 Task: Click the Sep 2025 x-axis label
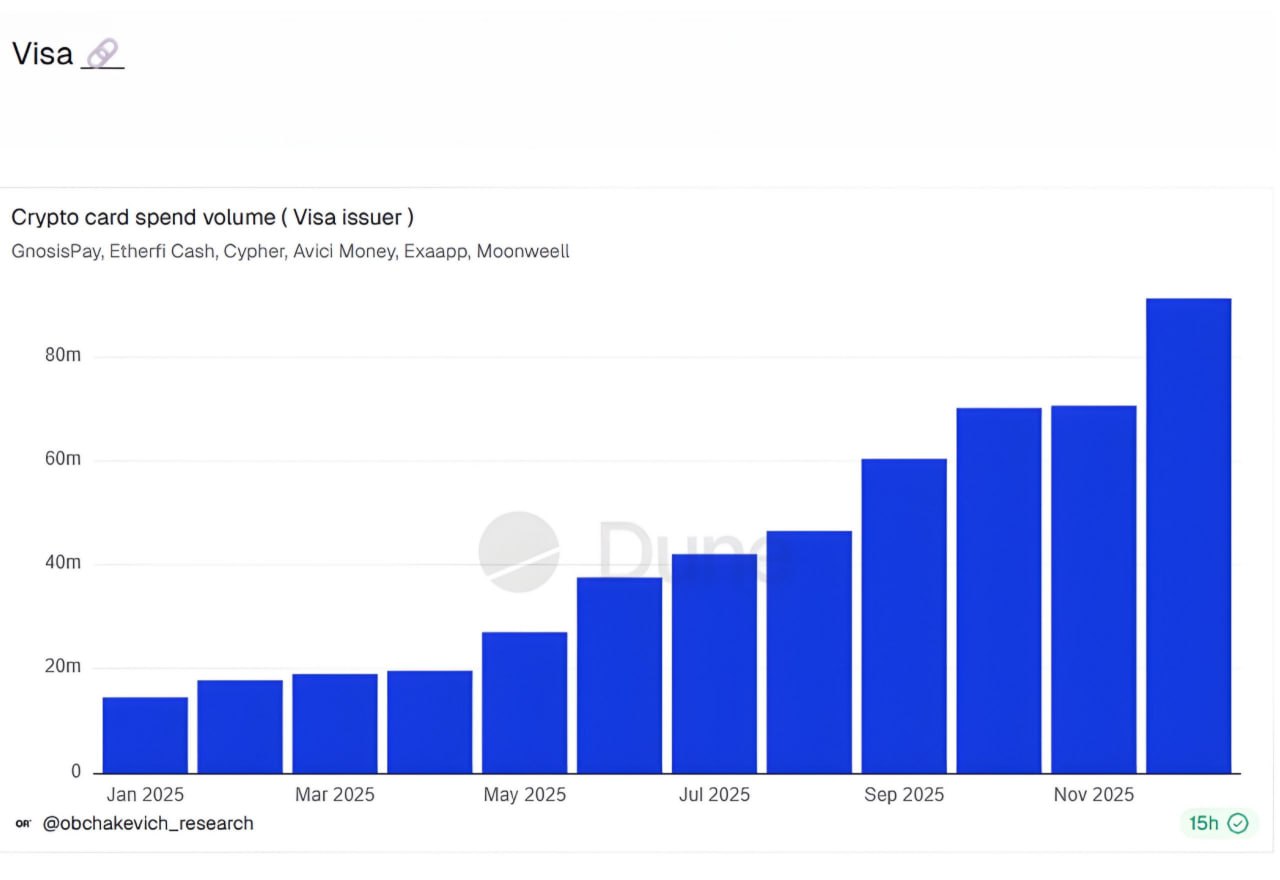904,795
